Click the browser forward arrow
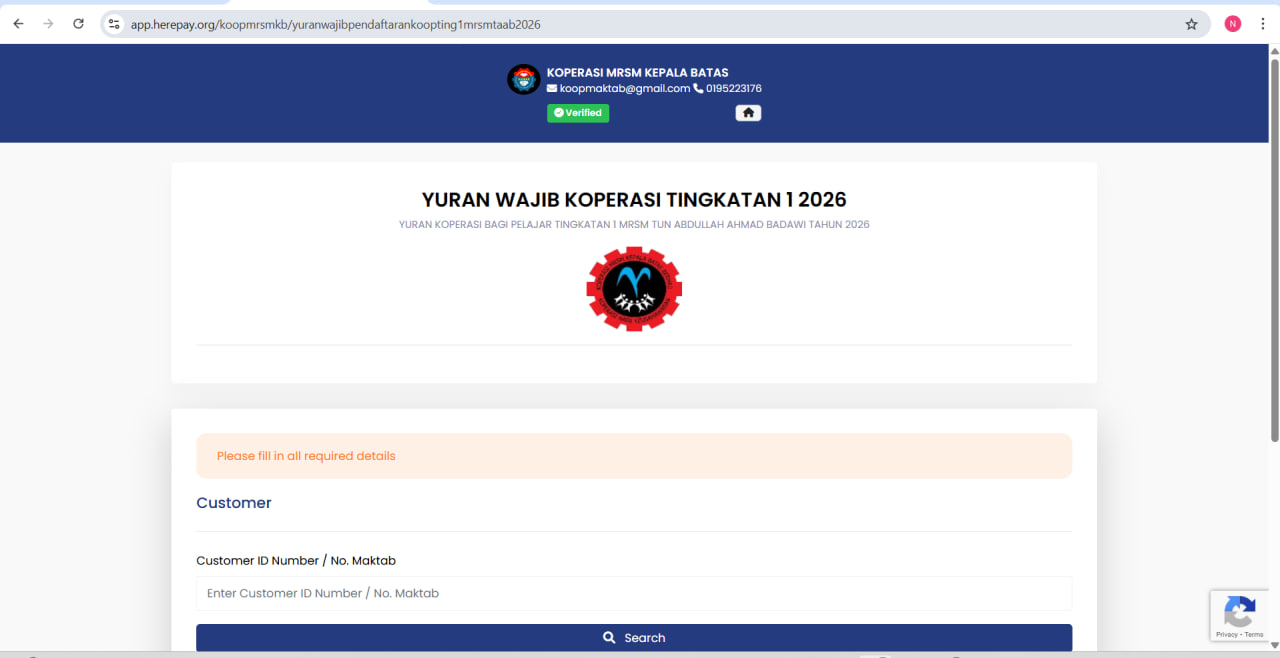This screenshot has width=1280, height=658. (x=48, y=24)
